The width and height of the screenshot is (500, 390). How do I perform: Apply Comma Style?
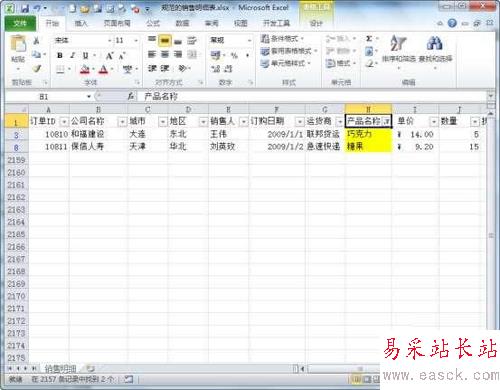(x=247, y=55)
